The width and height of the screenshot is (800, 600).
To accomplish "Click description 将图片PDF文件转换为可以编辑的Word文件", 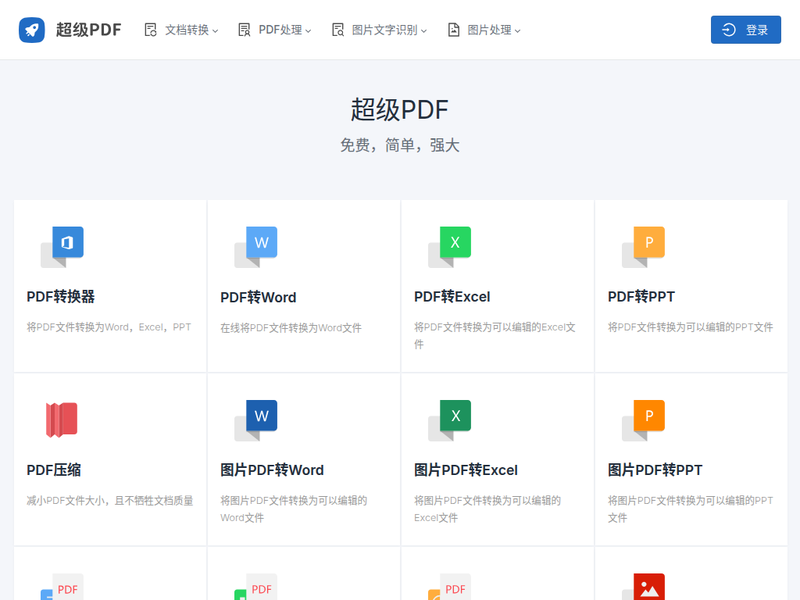I will (293, 509).
